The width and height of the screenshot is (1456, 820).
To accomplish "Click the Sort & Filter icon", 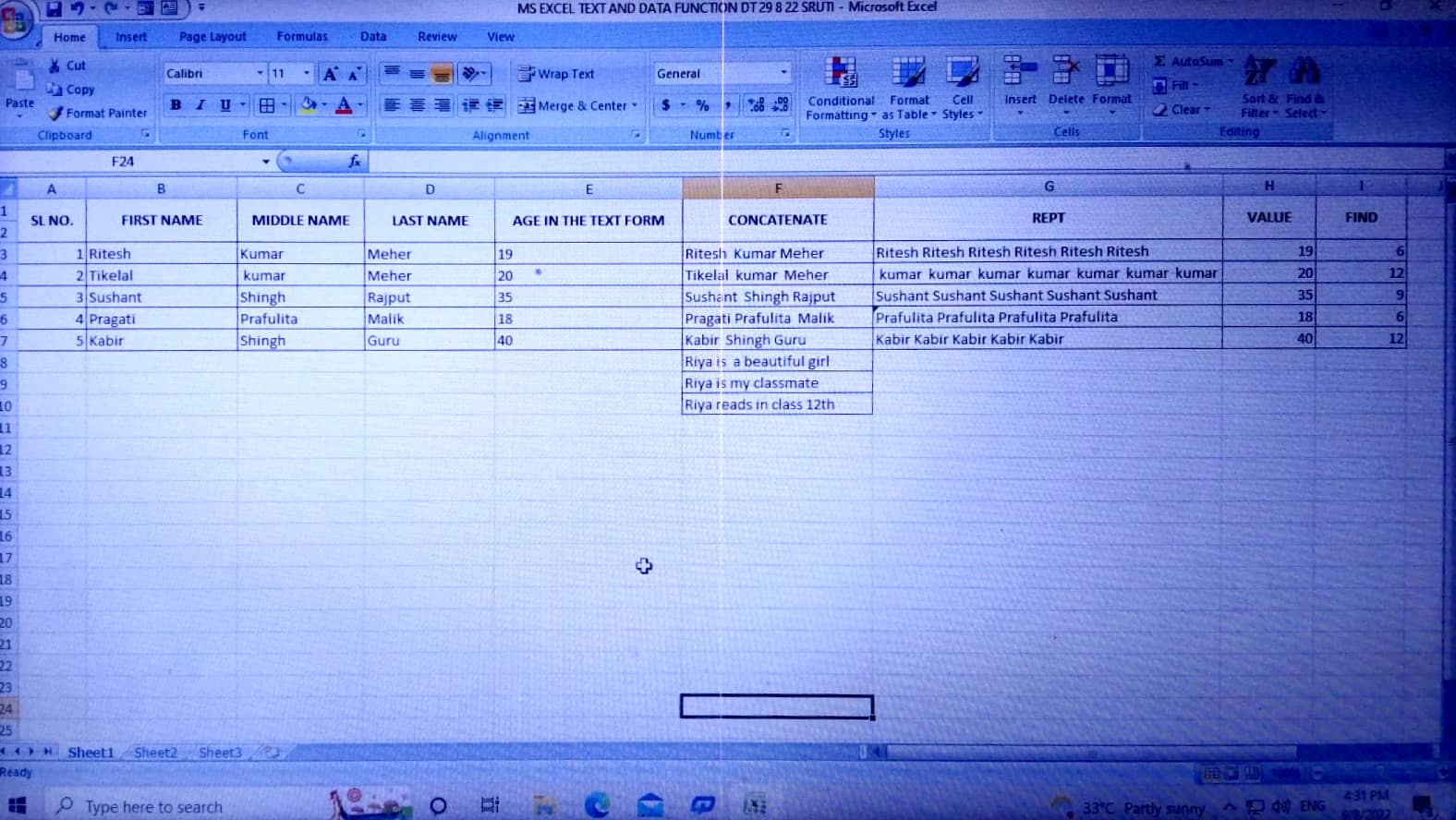I will [x=1259, y=74].
